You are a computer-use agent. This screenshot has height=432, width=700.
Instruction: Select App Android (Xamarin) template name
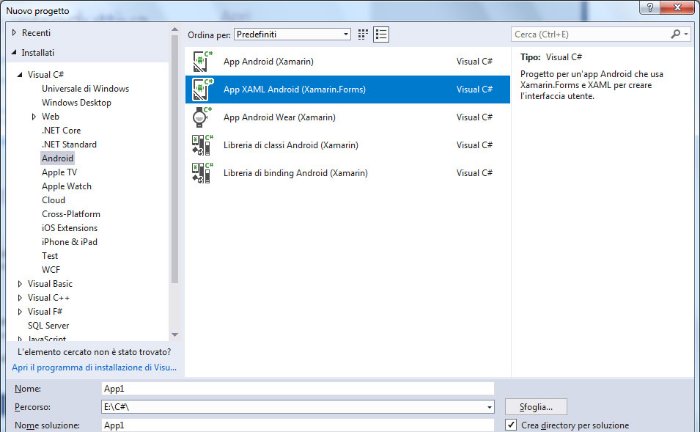click(268, 62)
